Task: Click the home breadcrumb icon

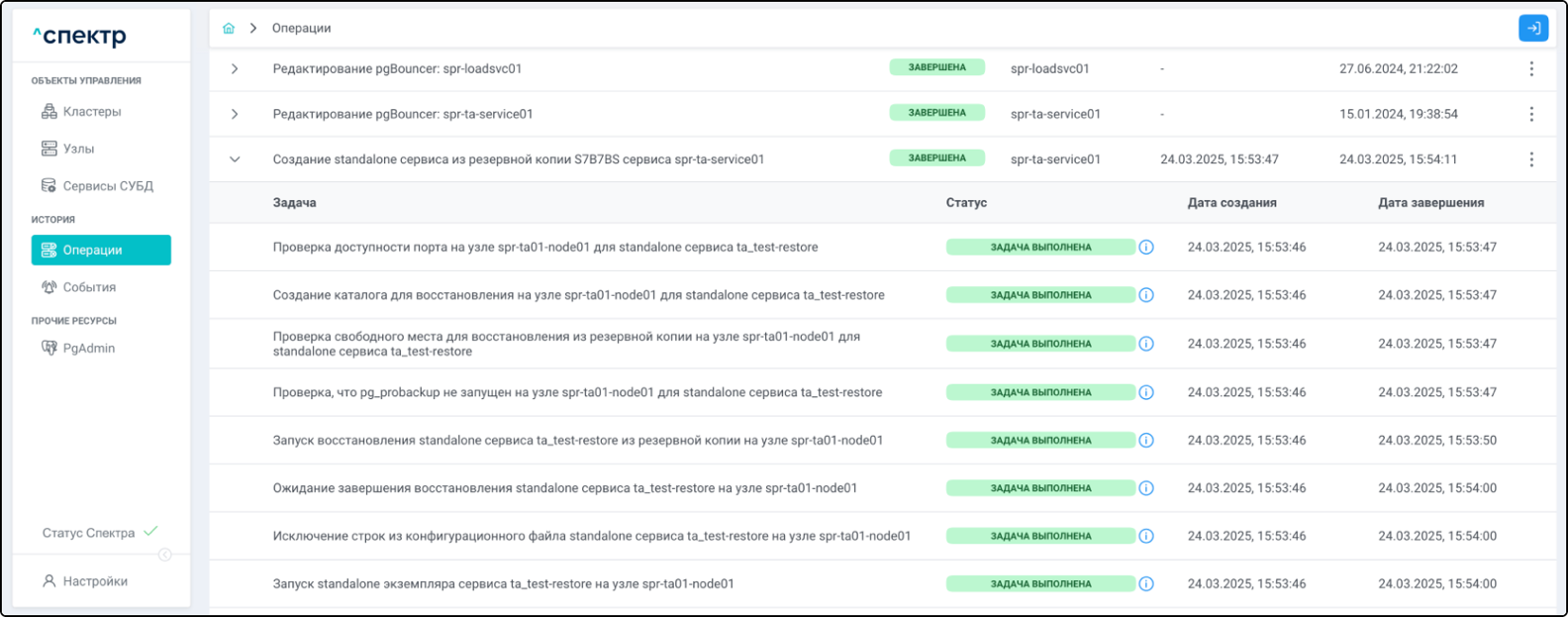Action: [x=229, y=29]
